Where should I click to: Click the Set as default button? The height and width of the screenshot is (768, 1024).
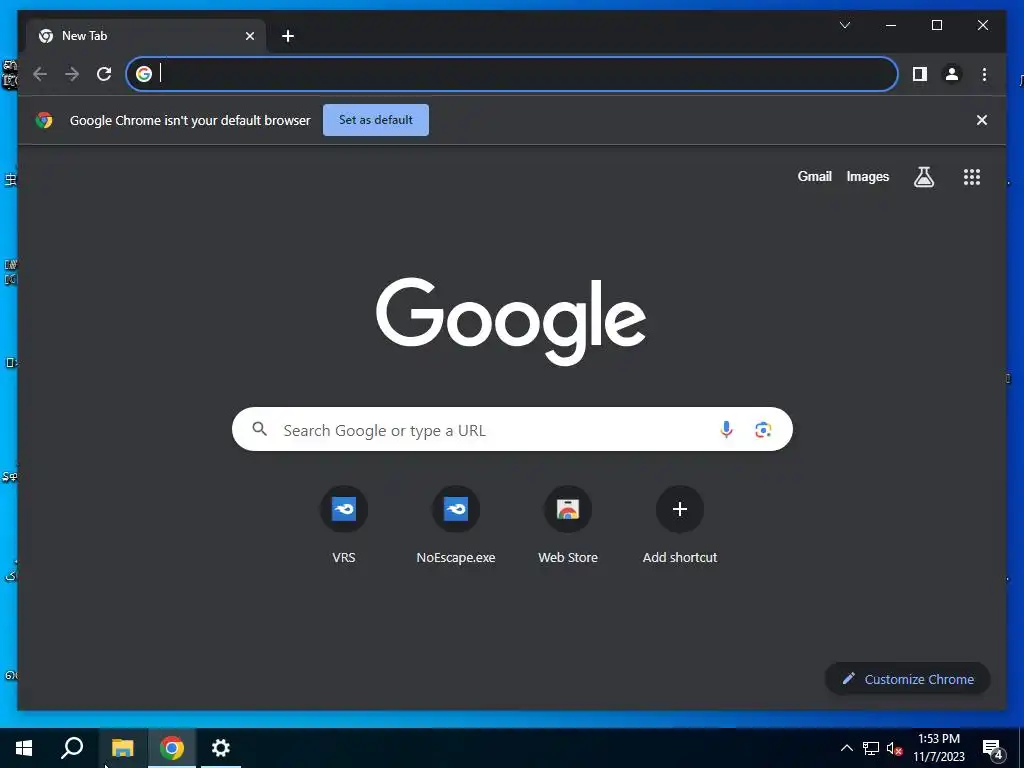(x=376, y=120)
